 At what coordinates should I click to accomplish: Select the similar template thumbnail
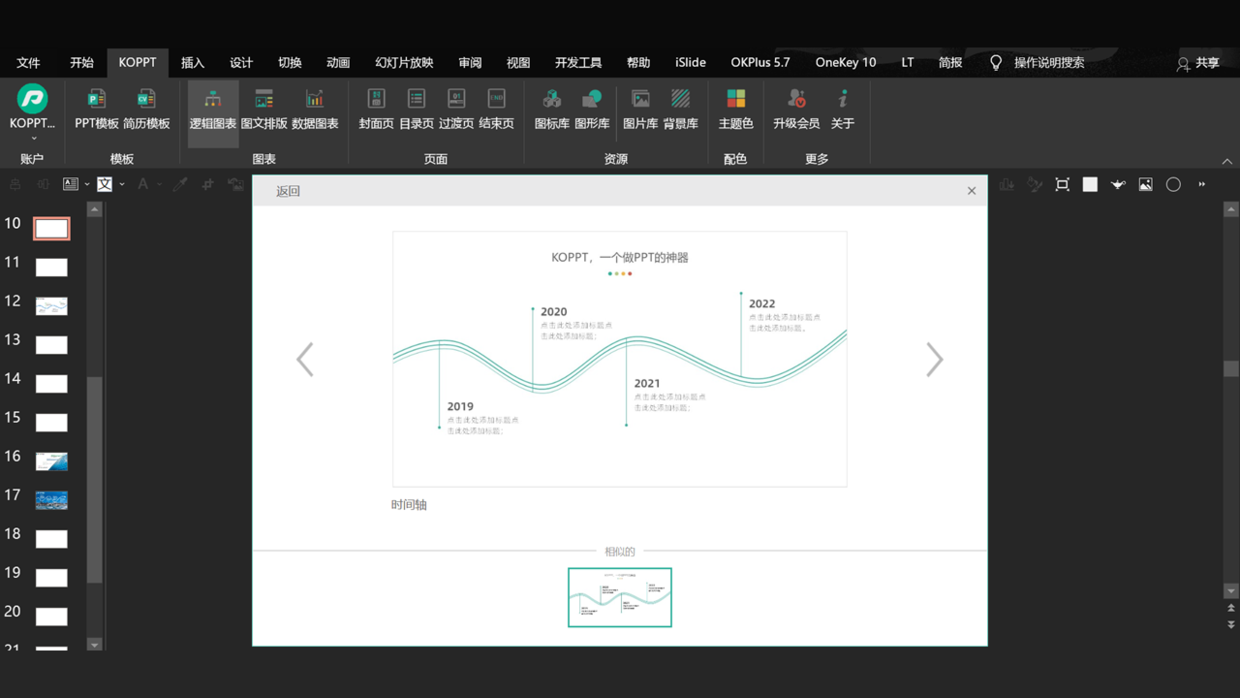click(620, 597)
